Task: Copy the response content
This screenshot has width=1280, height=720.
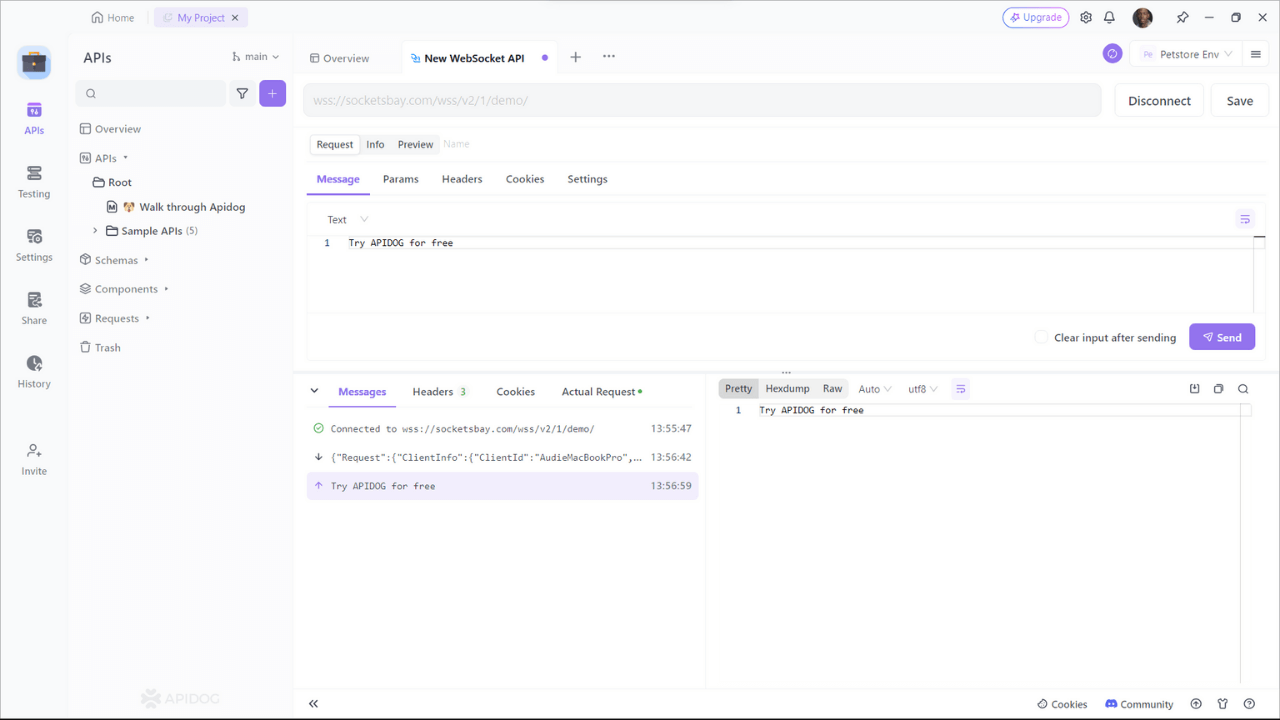Action: [1218, 389]
